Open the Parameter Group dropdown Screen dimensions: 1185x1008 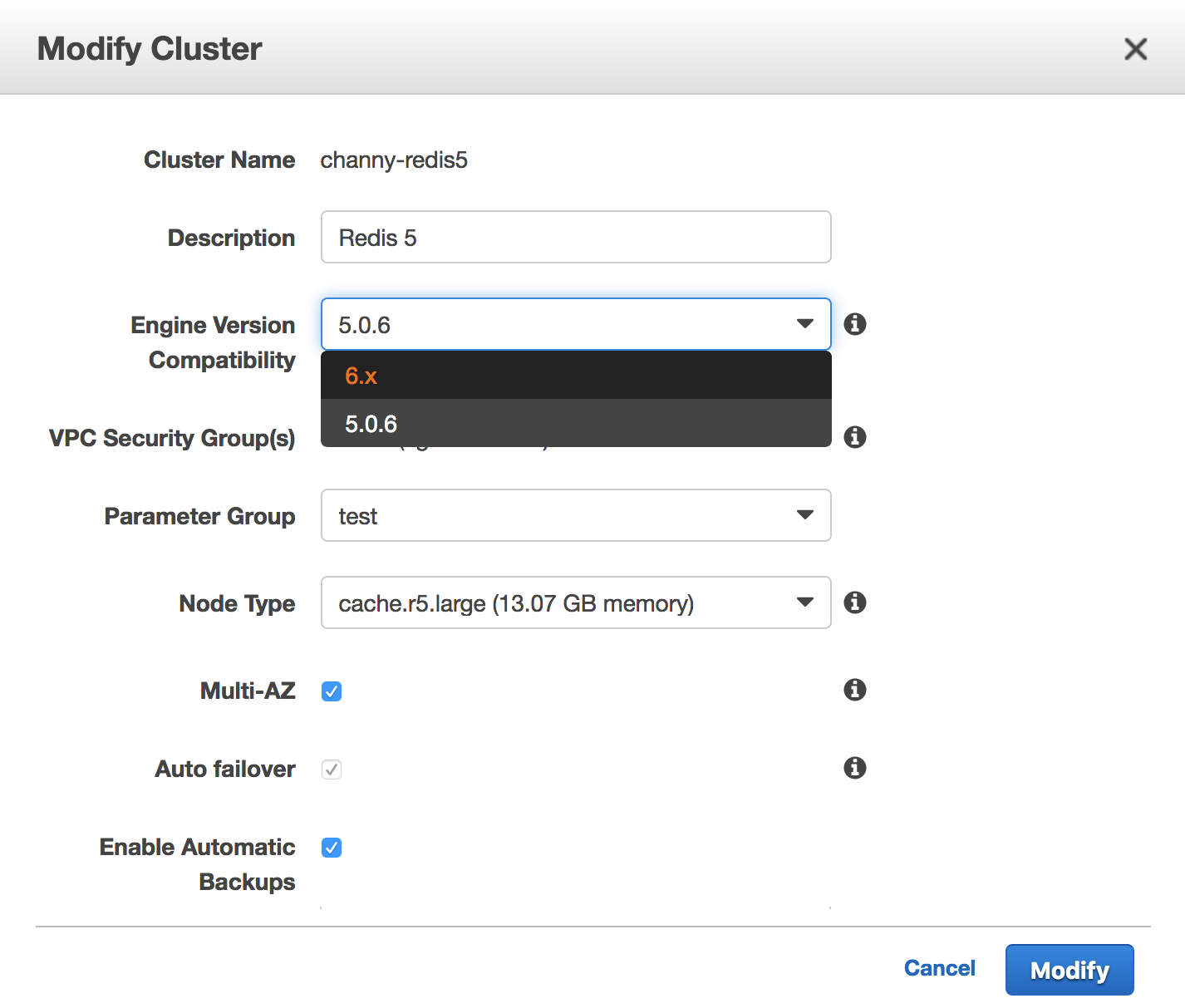575,515
